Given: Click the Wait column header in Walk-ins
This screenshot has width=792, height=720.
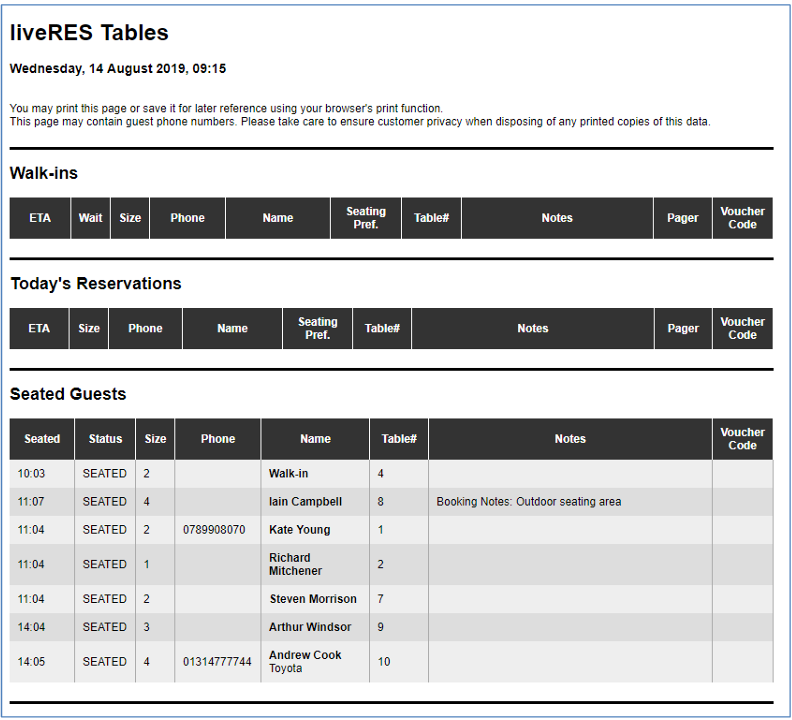Looking at the screenshot, I should click(x=90, y=218).
